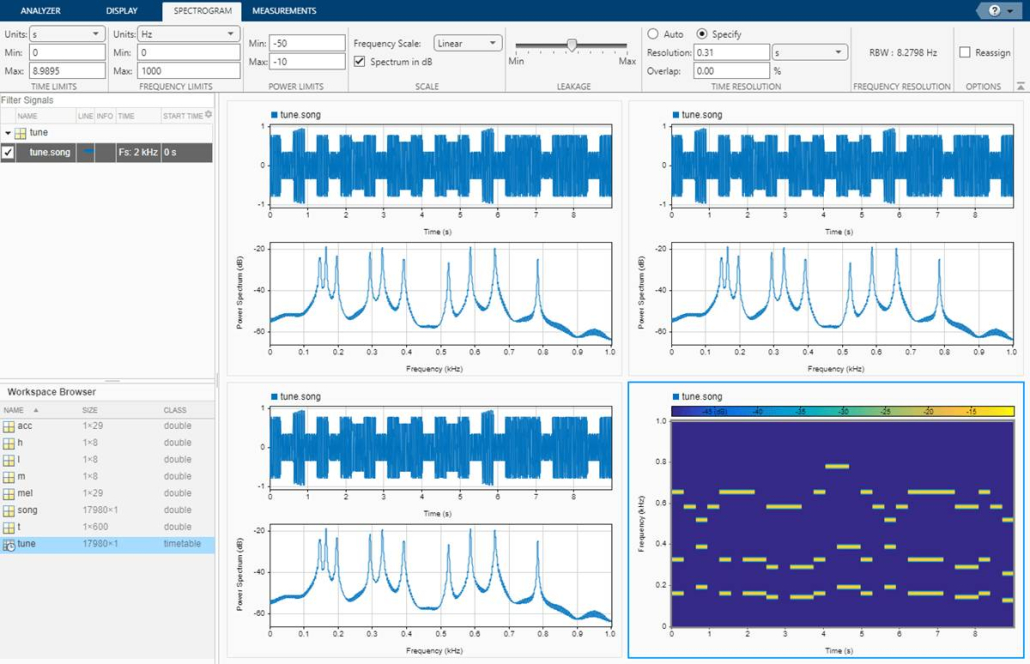
Task: Click the blue line color of tune.song
Action: (x=88, y=152)
